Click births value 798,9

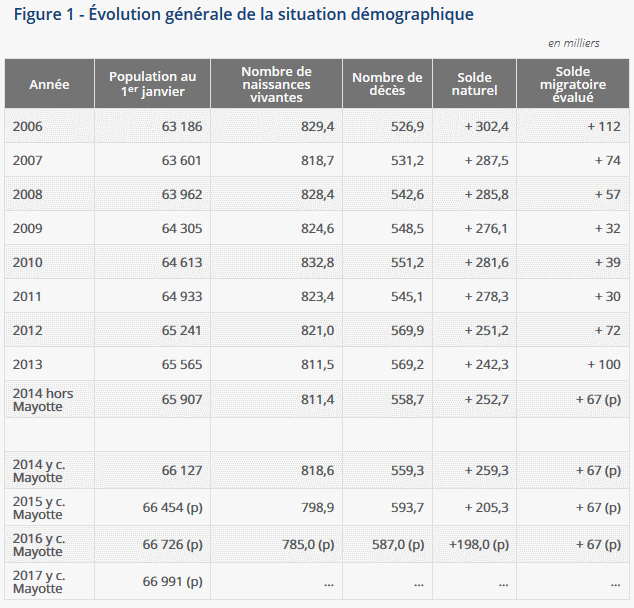[x=317, y=508]
